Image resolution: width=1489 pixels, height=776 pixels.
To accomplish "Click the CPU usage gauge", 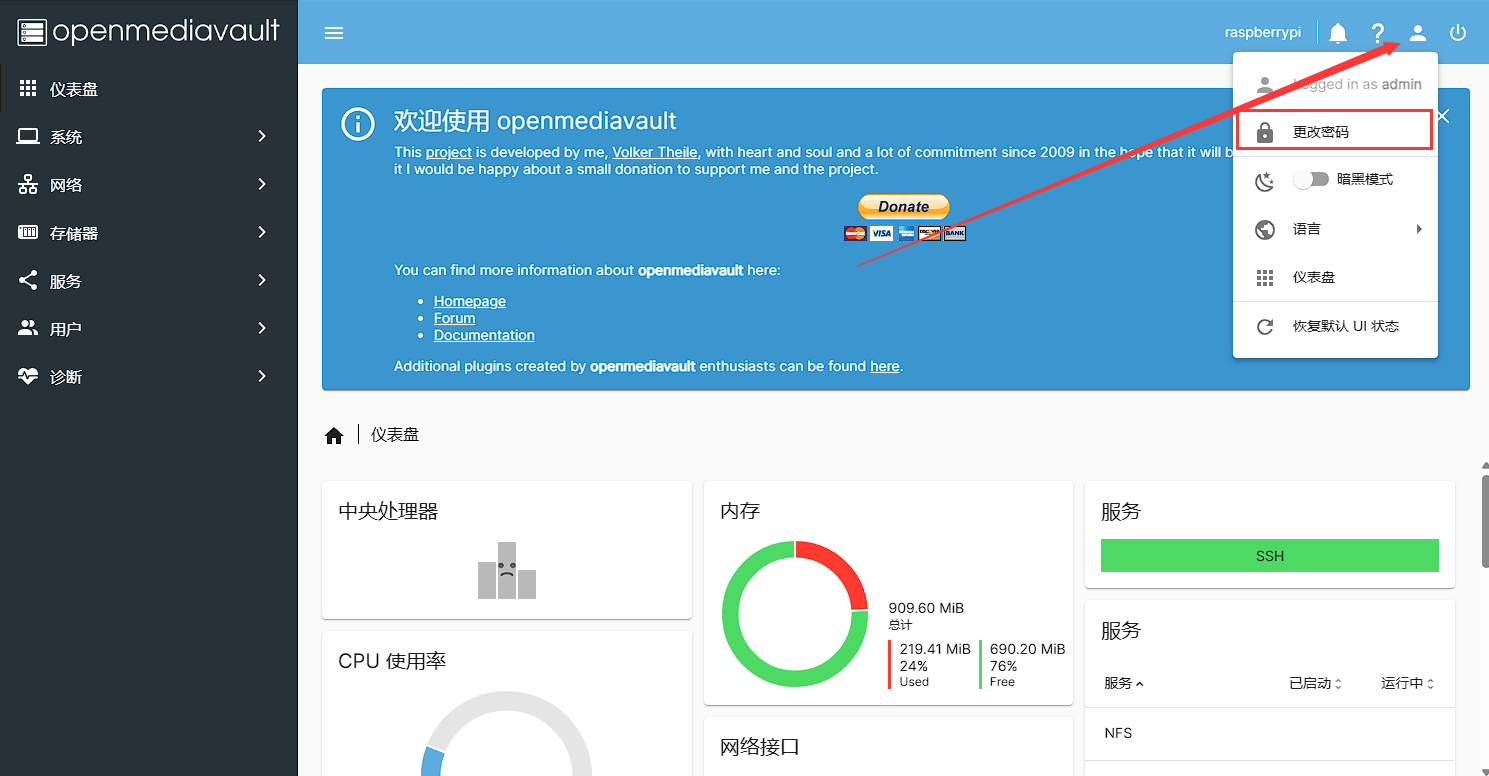I will click(x=505, y=735).
